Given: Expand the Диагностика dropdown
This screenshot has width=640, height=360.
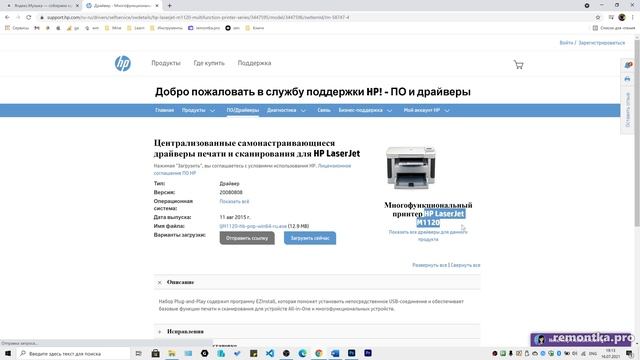Looking at the screenshot, I should (303, 110).
